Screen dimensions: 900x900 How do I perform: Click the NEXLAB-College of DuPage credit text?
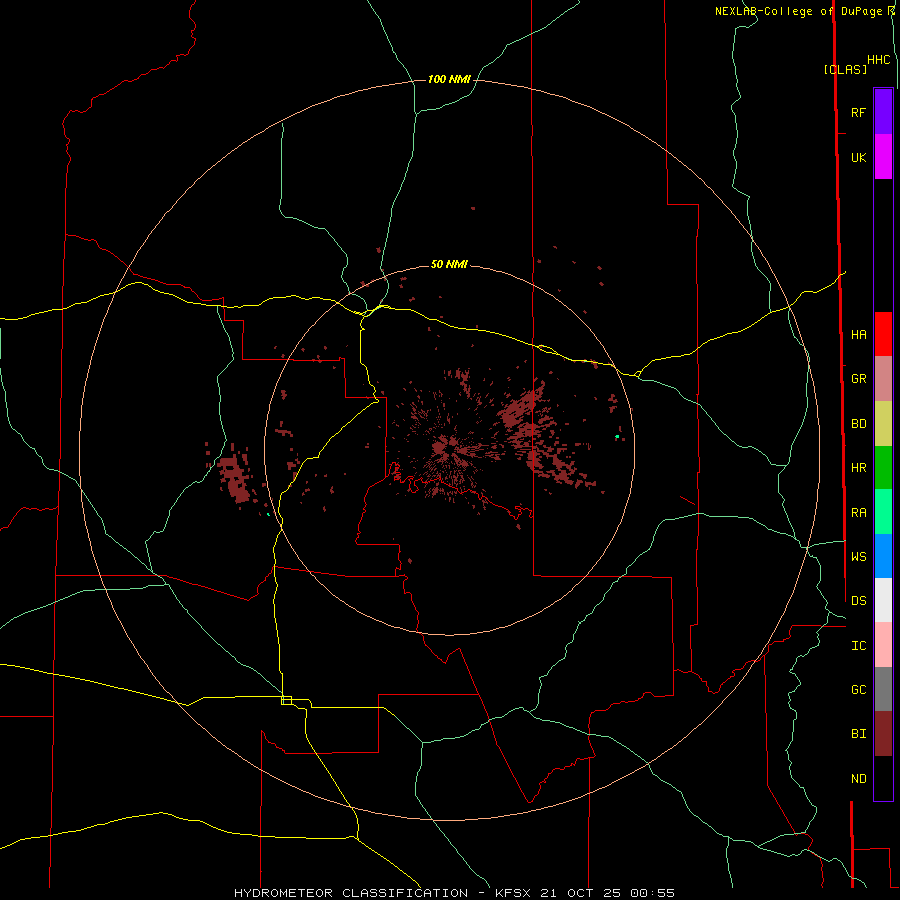(798, 11)
